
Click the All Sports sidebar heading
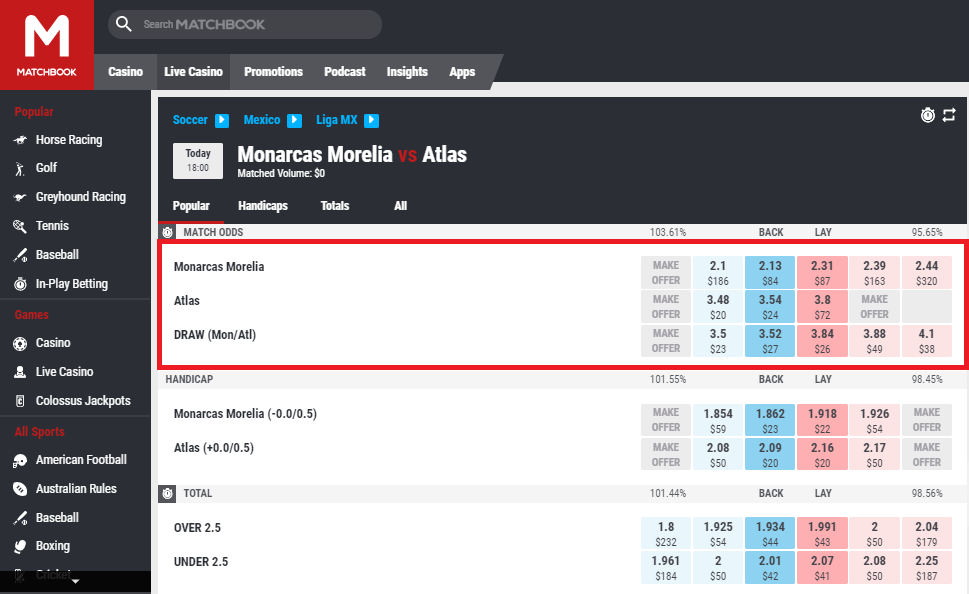[x=40, y=431]
